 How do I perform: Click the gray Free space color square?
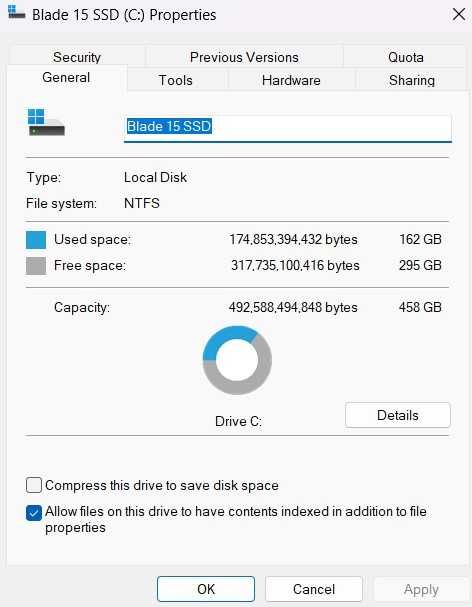(36, 266)
